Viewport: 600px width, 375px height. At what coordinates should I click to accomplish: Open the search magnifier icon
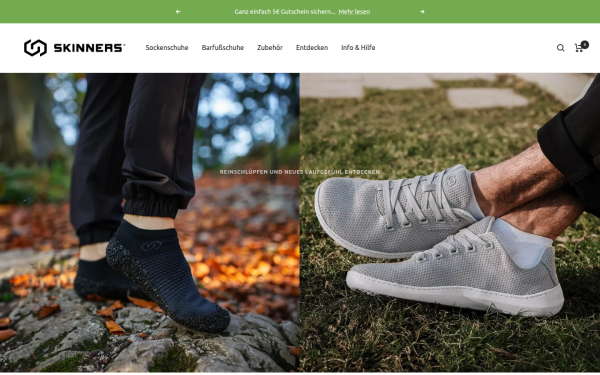pyautogui.click(x=560, y=48)
